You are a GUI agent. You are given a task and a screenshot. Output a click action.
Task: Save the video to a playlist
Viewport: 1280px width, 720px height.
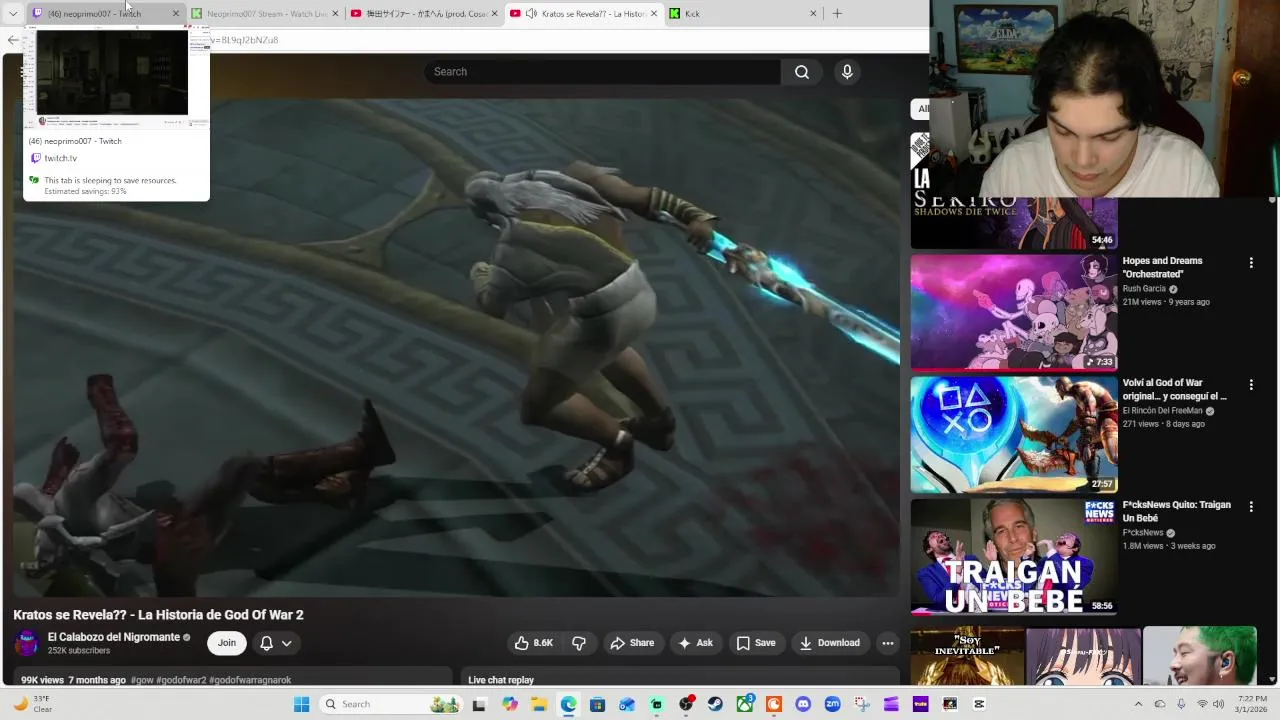point(756,643)
